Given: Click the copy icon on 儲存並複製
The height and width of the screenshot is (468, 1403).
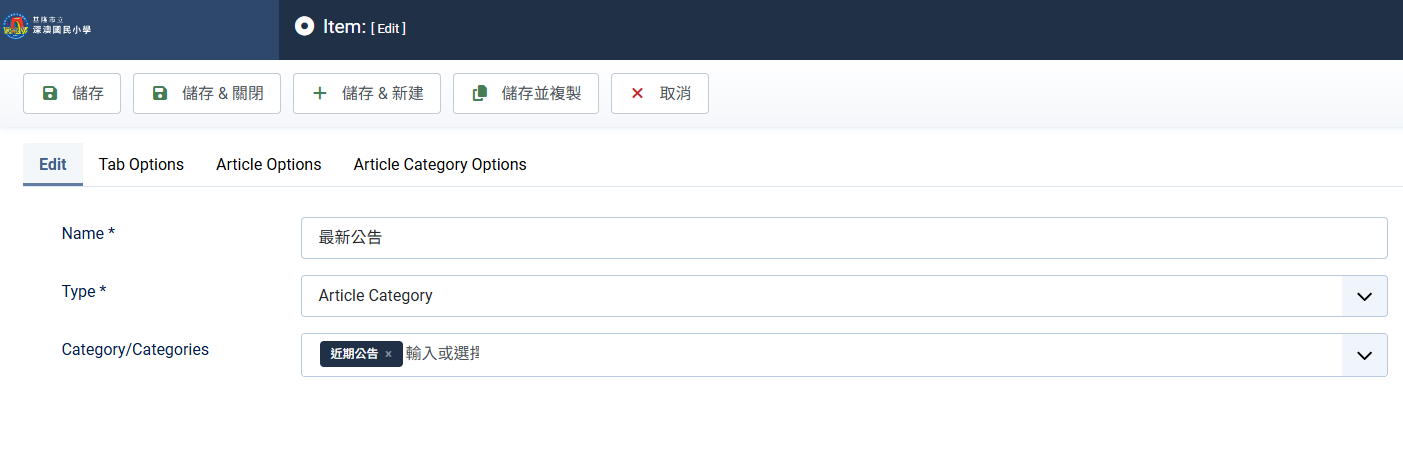Looking at the screenshot, I should [480, 93].
